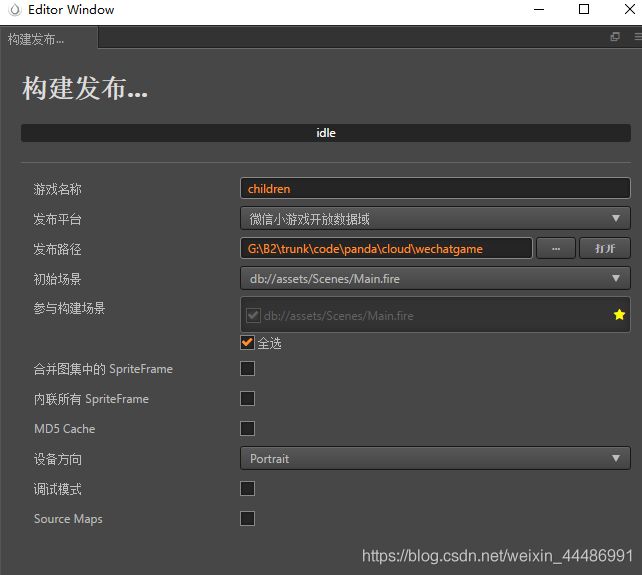Close the Editor Window

pos(630,9)
